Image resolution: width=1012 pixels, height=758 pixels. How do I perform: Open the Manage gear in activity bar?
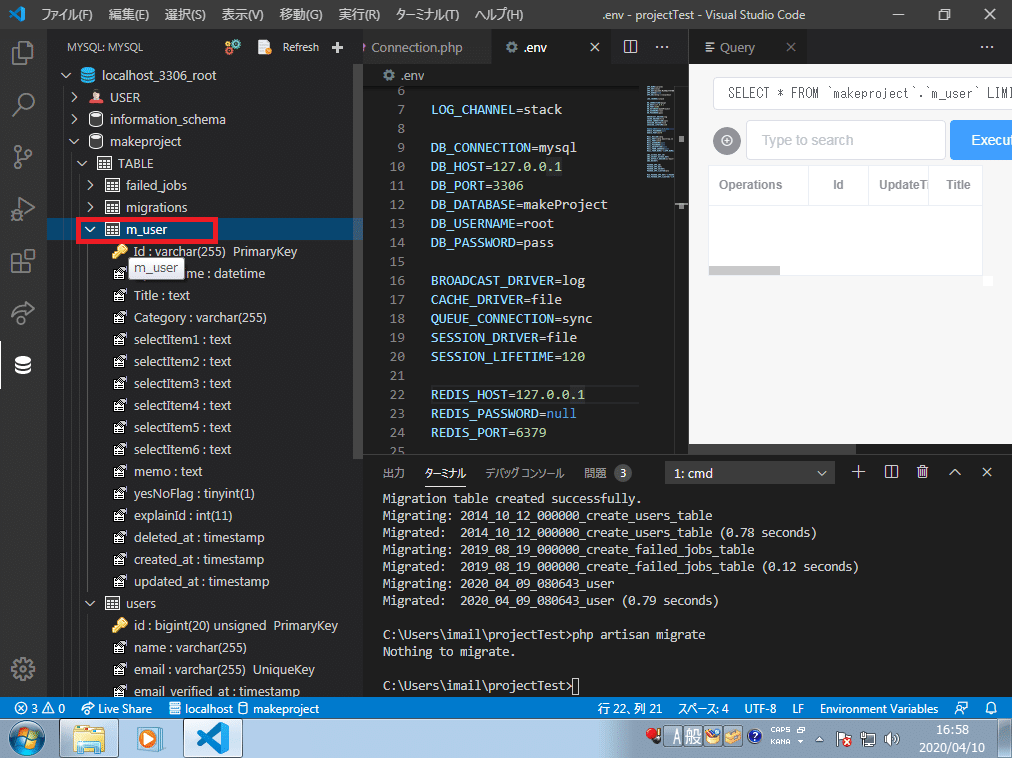(23, 669)
